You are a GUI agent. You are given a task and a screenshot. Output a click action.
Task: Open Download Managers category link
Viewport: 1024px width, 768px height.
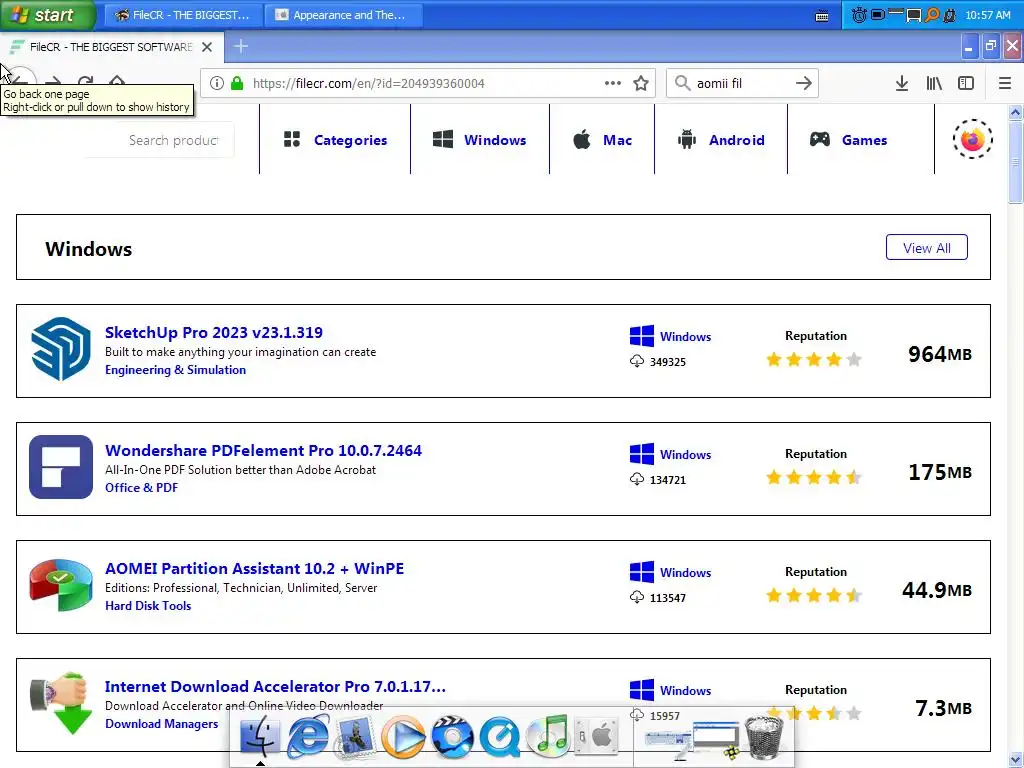(162, 724)
